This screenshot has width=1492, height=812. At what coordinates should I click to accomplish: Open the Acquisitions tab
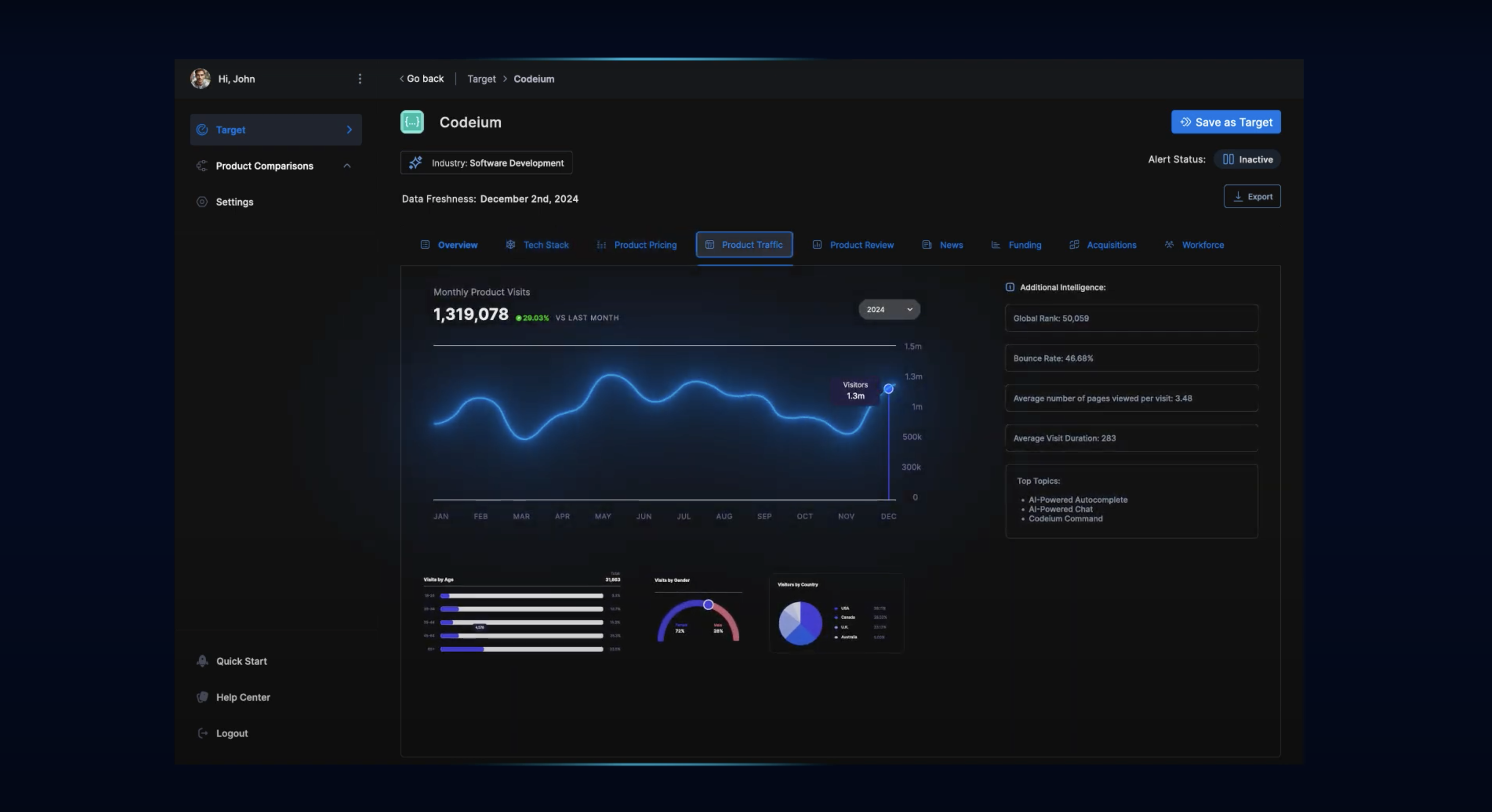[x=1103, y=244]
